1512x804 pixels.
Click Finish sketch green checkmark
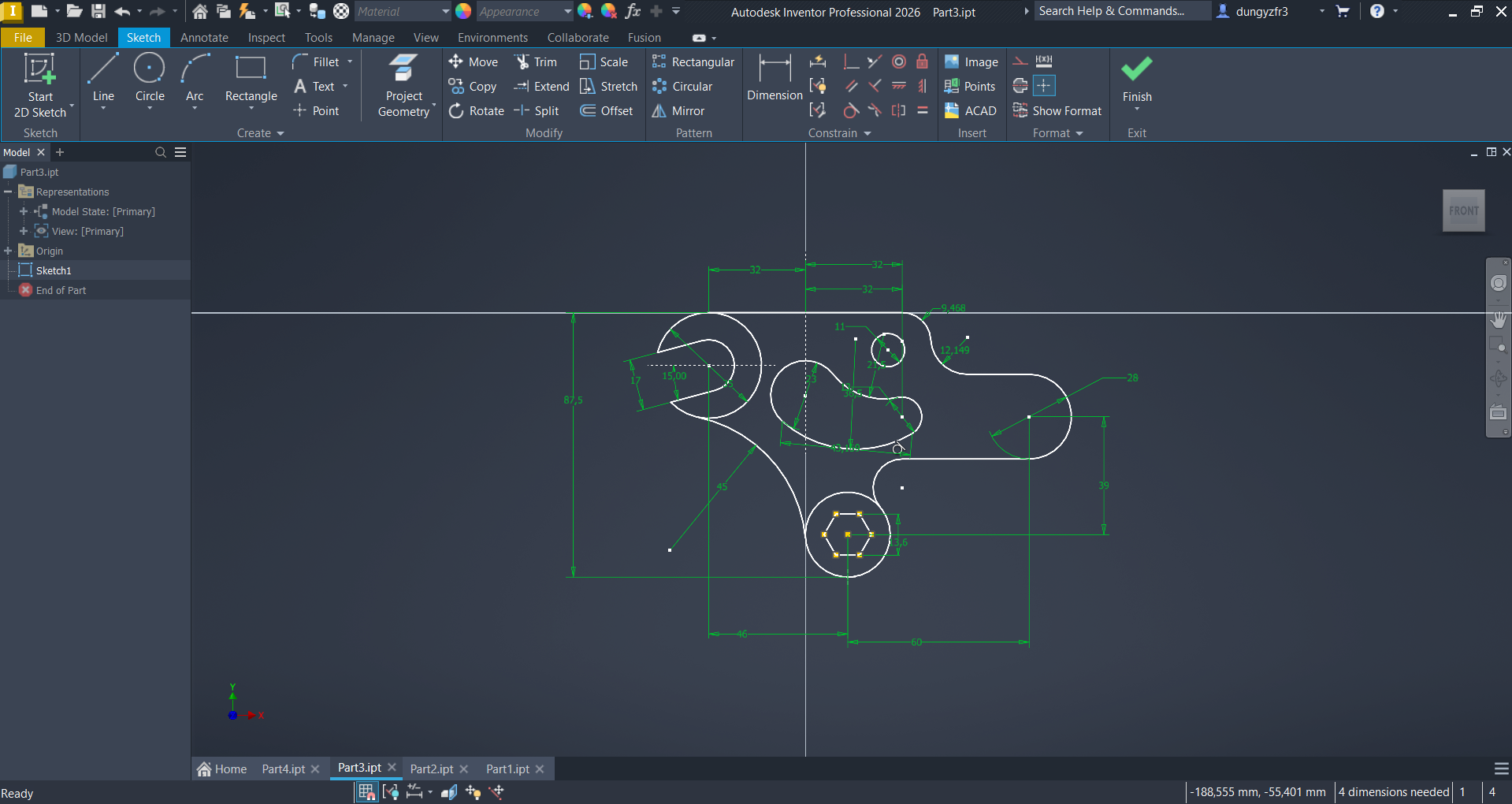point(1136,71)
